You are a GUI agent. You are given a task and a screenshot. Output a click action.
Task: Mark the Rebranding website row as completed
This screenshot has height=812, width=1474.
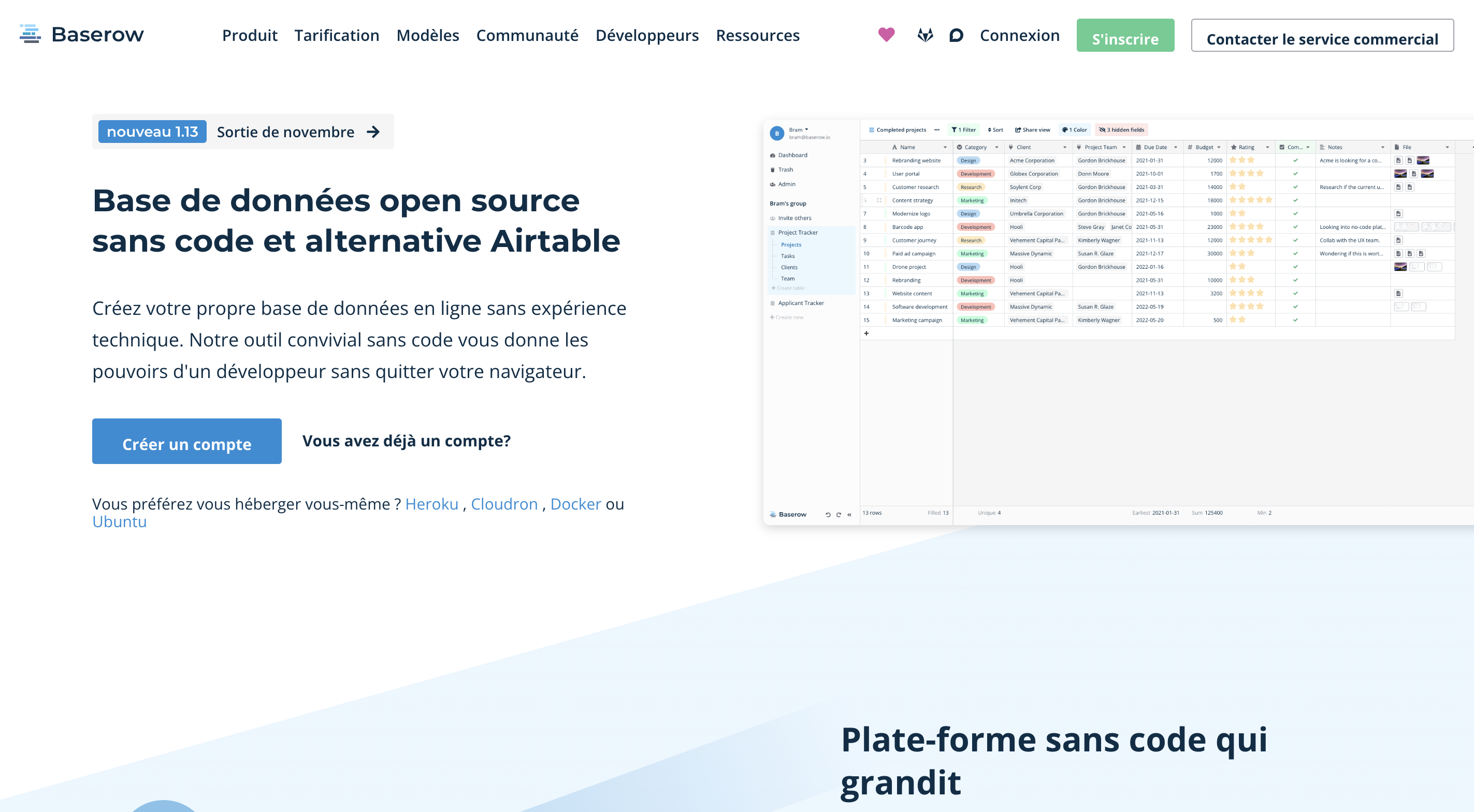(x=1296, y=160)
